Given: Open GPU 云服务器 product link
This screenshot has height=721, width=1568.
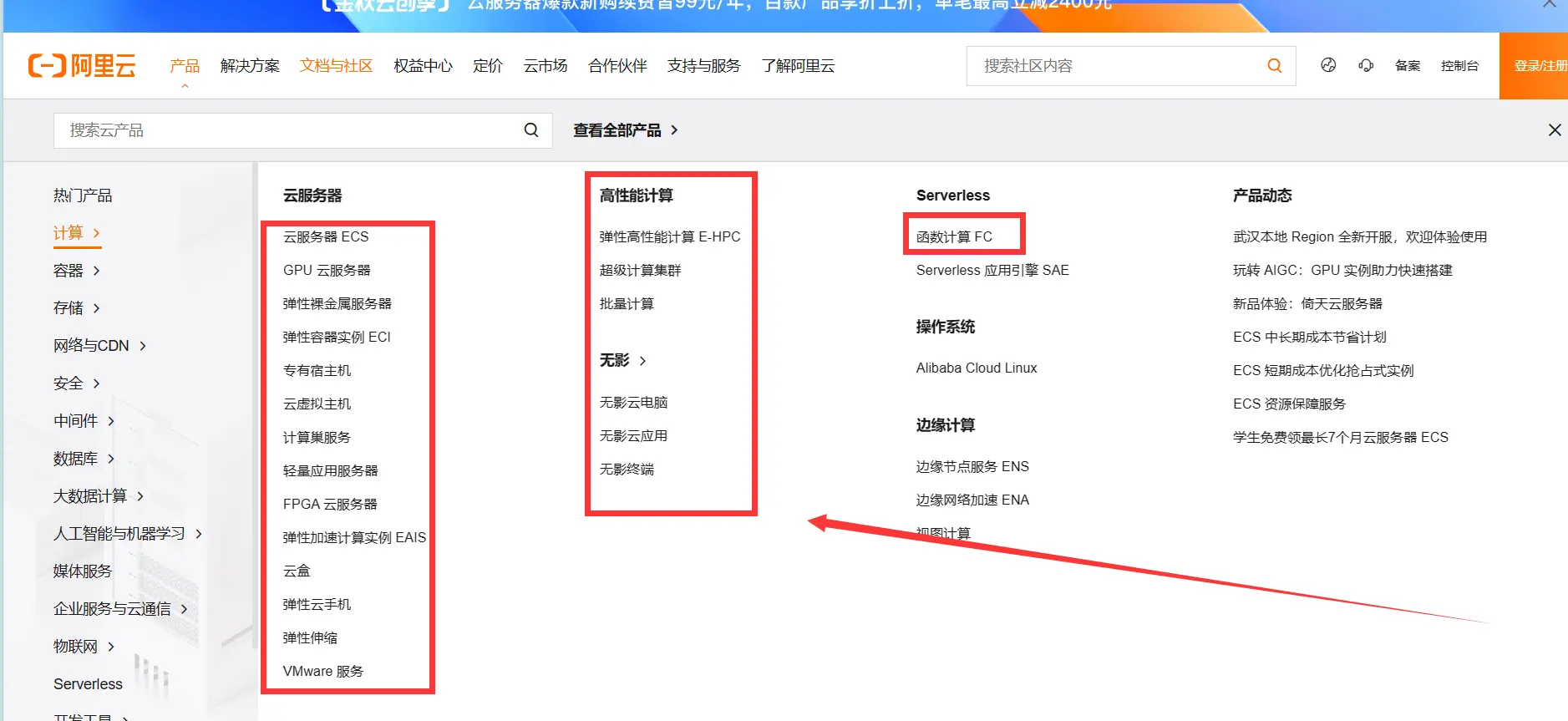Looking at the screenshot, I should pyautogui.click(x=327, y=271).
